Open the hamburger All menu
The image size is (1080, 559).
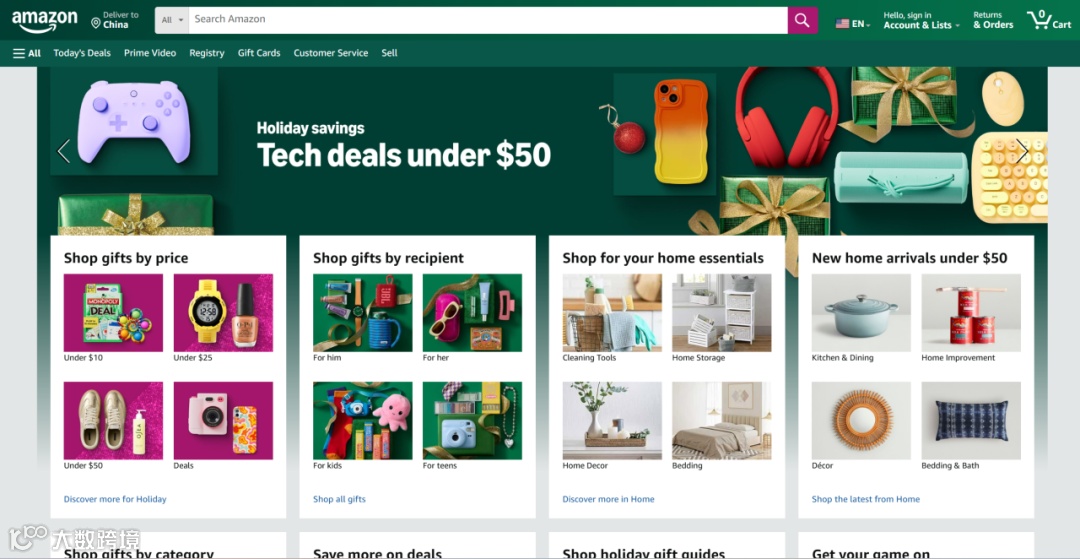[27, 53]
